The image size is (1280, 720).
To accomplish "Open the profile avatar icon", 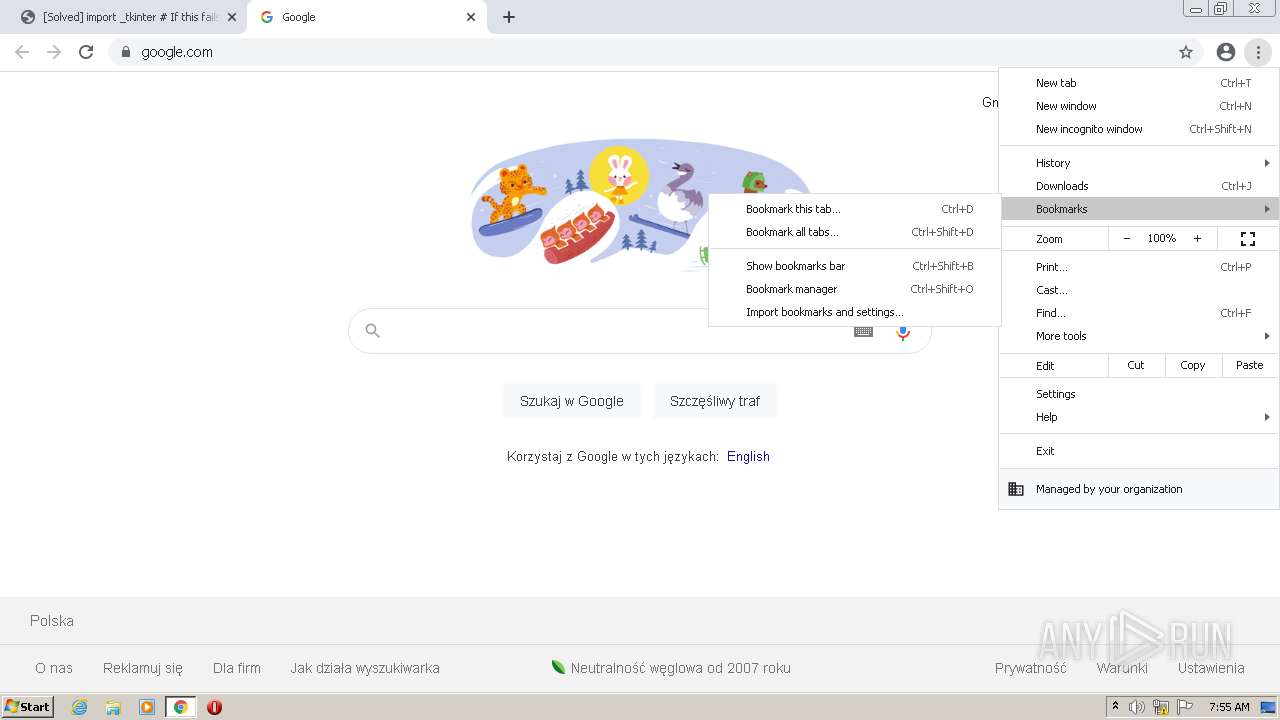I will click(x=1226, y=52).
